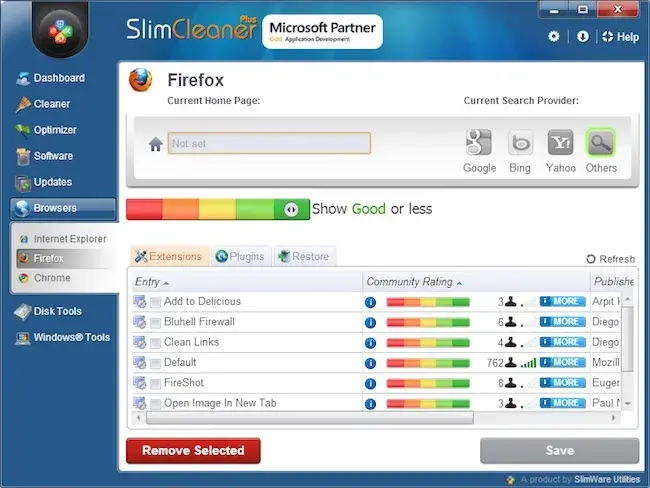This screenshot has width=650, height=488.
Task: Click red segment of rating filter
Action: (x=144, y=209)
